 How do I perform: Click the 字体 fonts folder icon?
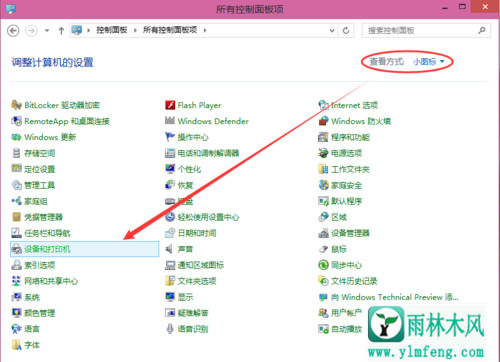pos(16,345)
